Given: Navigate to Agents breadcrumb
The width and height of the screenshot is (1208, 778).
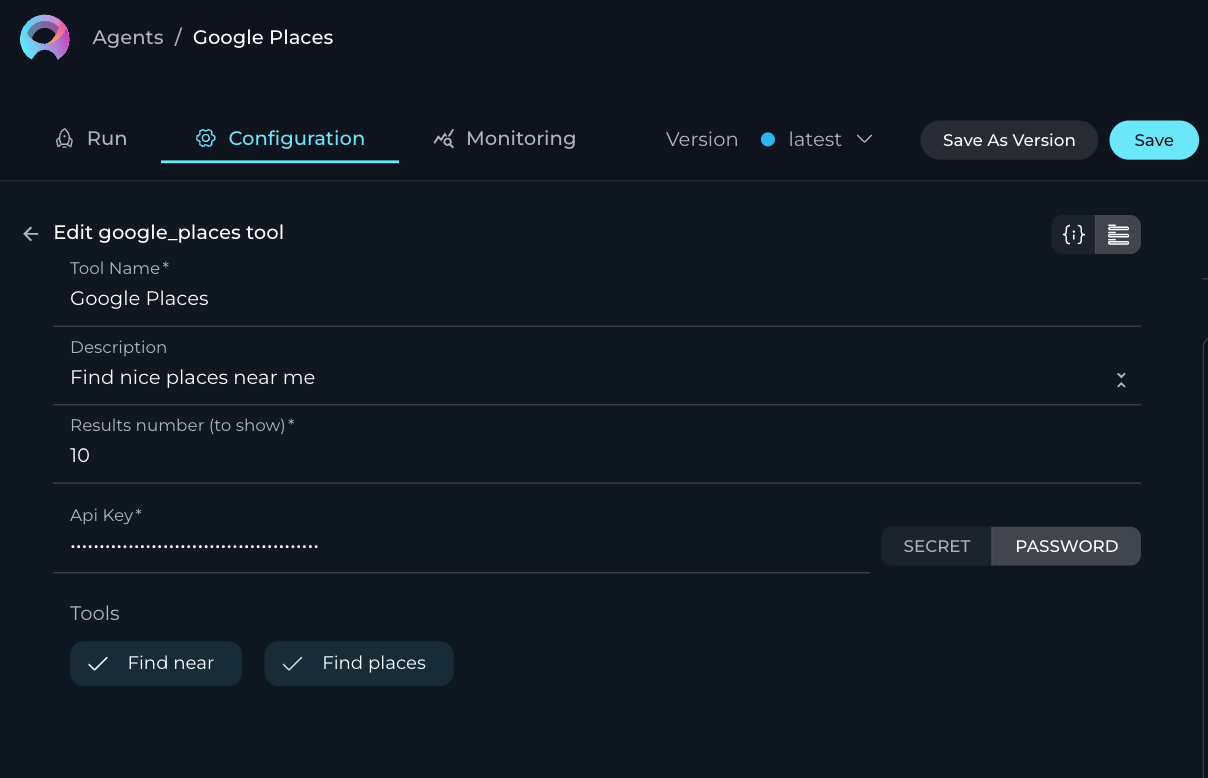Looking at the screenshot, I should tap(128, 37).
